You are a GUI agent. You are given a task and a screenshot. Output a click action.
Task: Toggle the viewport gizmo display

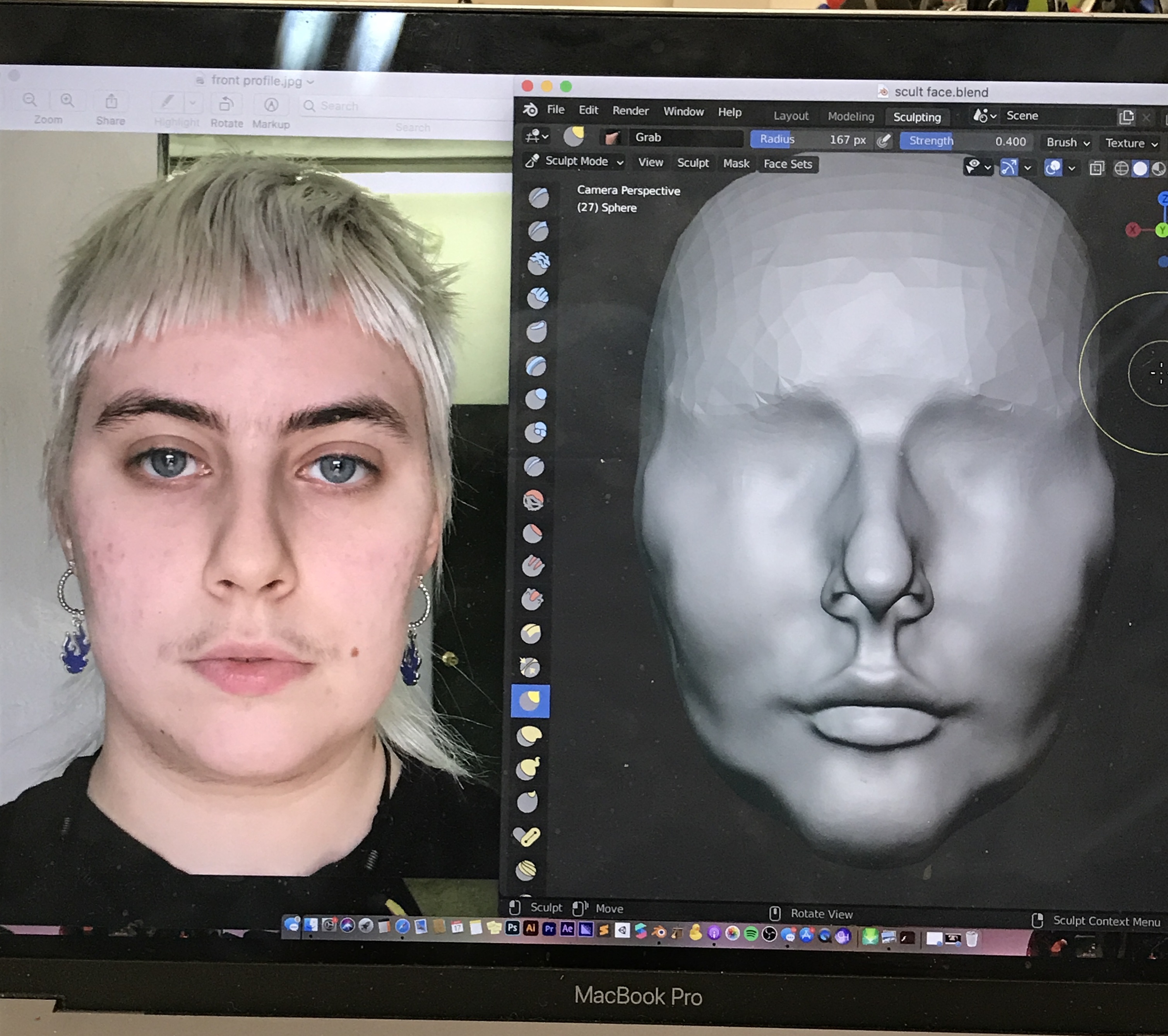coord(1009,168)
